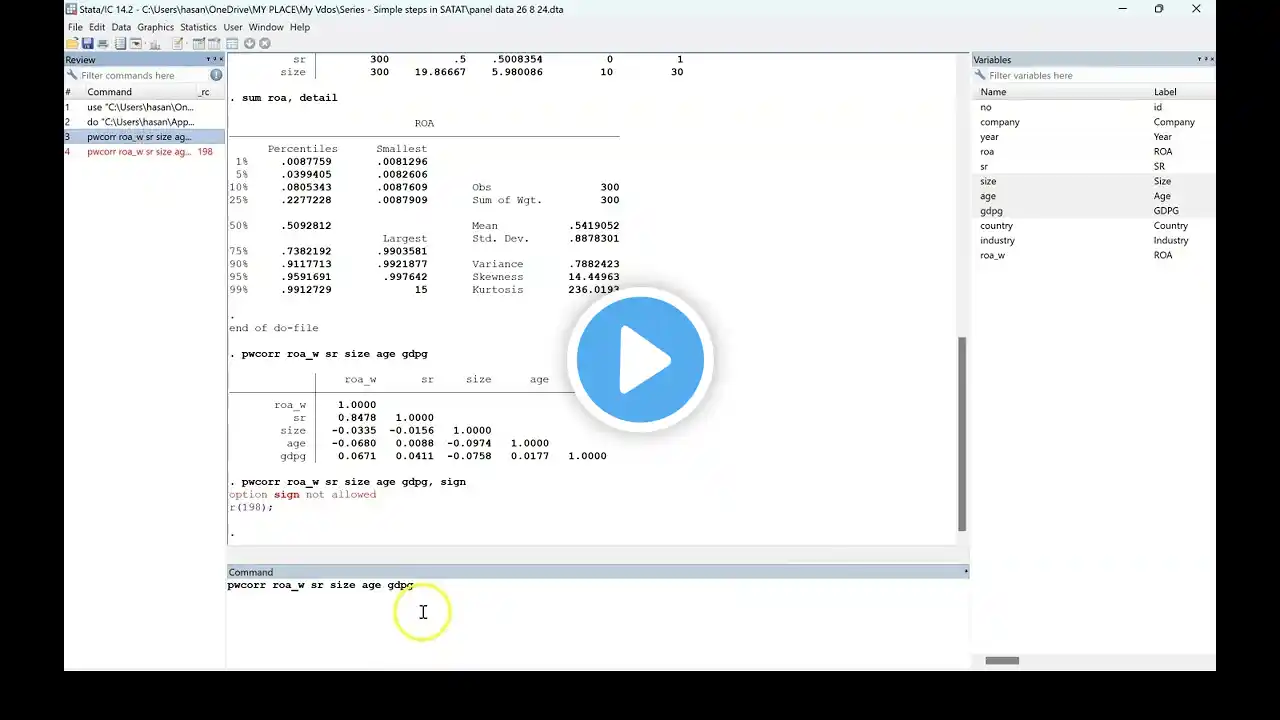Click the r(198); error code link
Viewport: 1280px width, 720px height.
click(251, 507)
